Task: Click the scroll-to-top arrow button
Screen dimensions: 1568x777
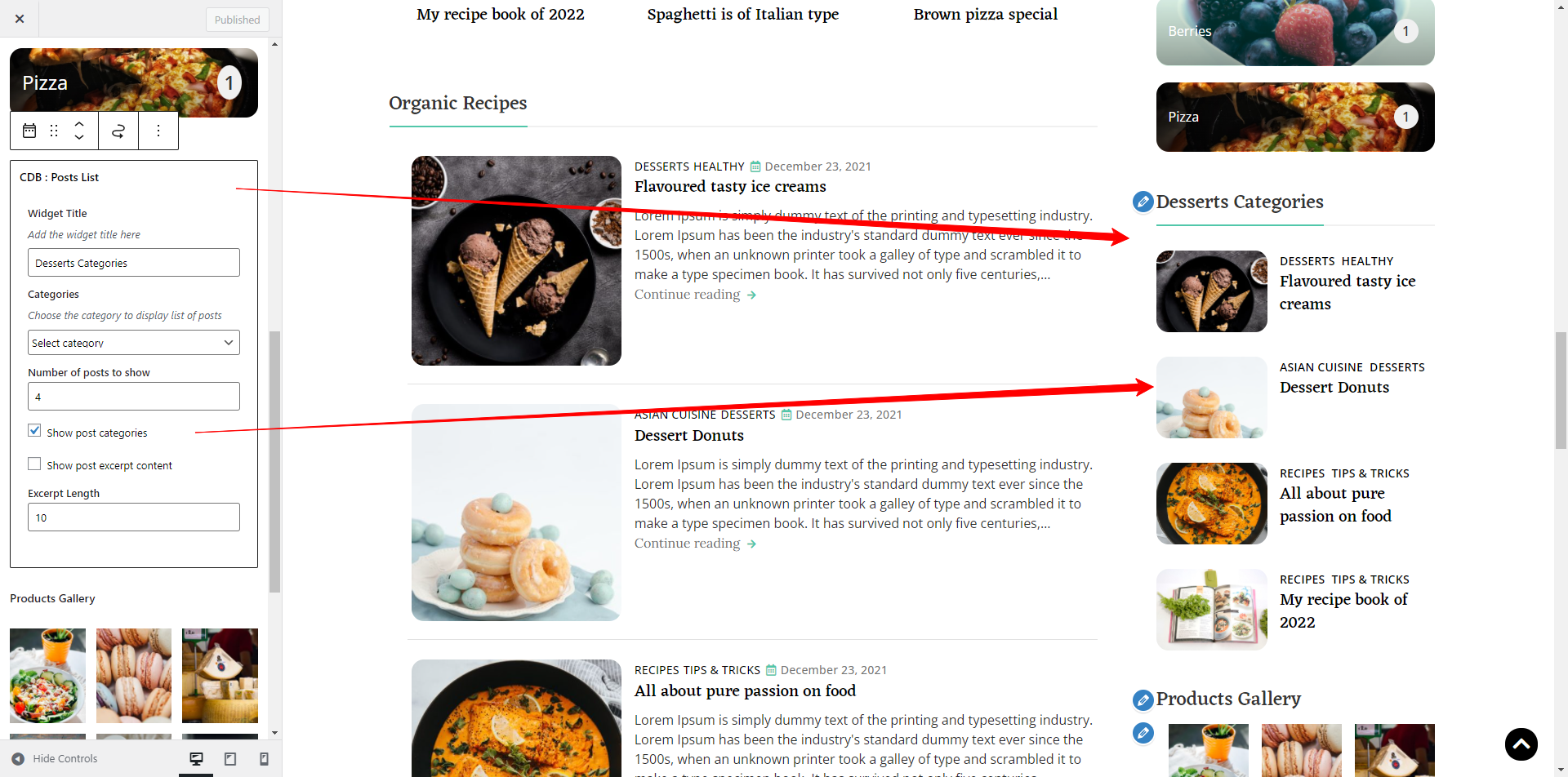Action: 1521,744
